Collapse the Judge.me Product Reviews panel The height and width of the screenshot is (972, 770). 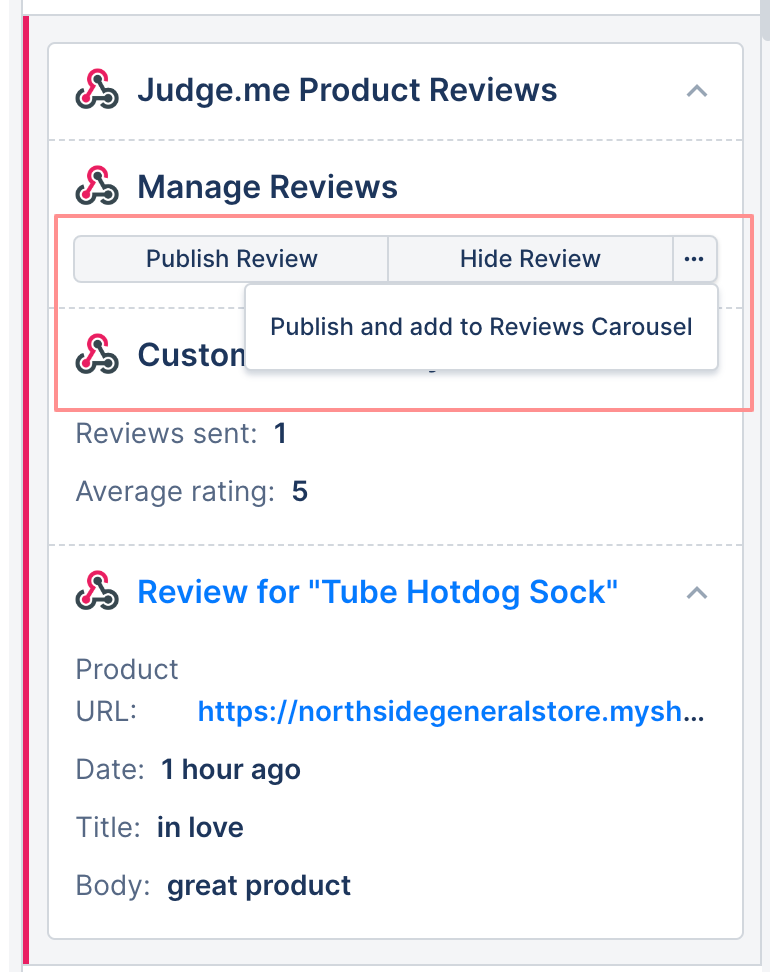(697, 91)
